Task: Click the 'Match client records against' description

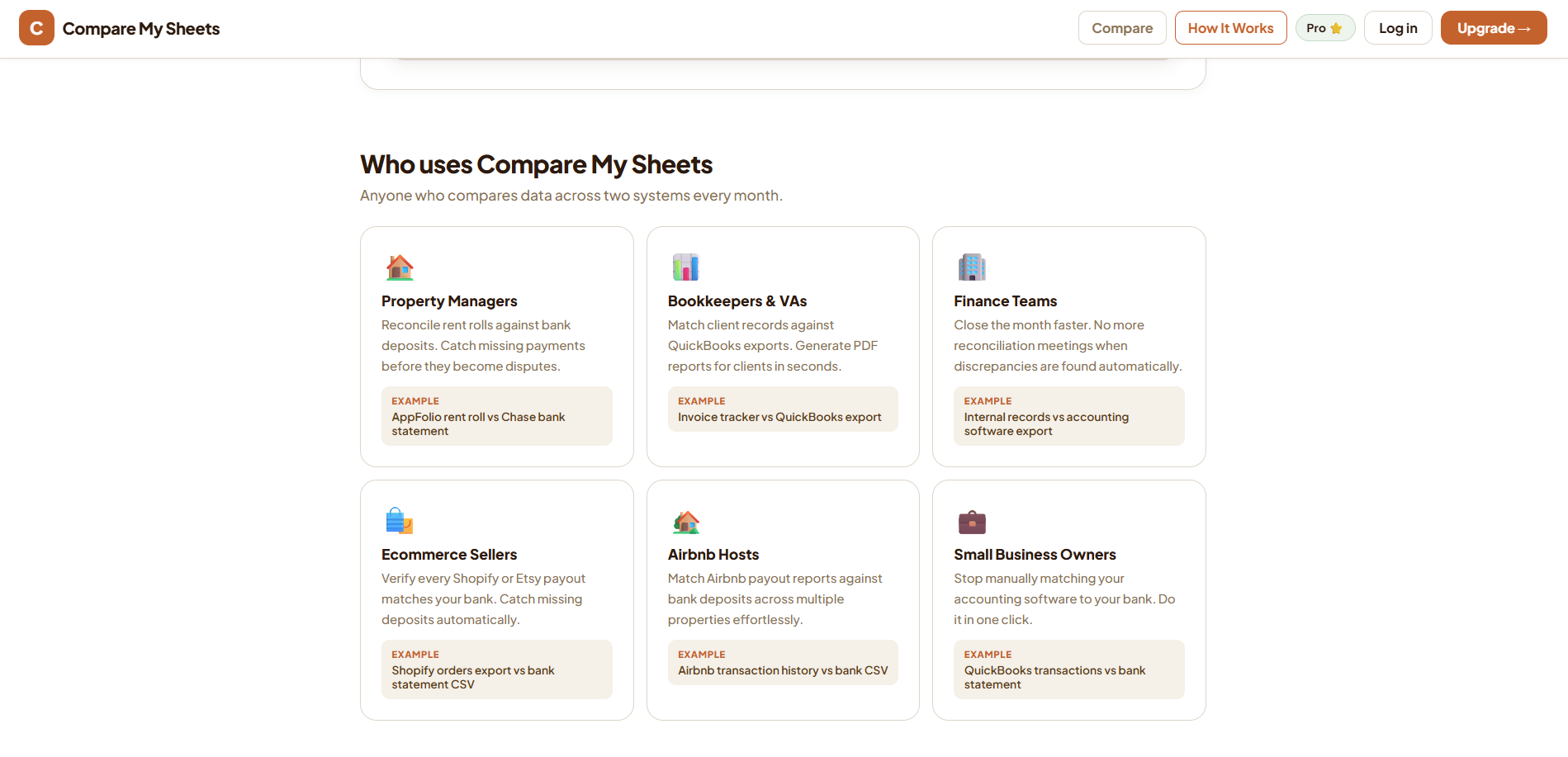Action: coord(773,346)
